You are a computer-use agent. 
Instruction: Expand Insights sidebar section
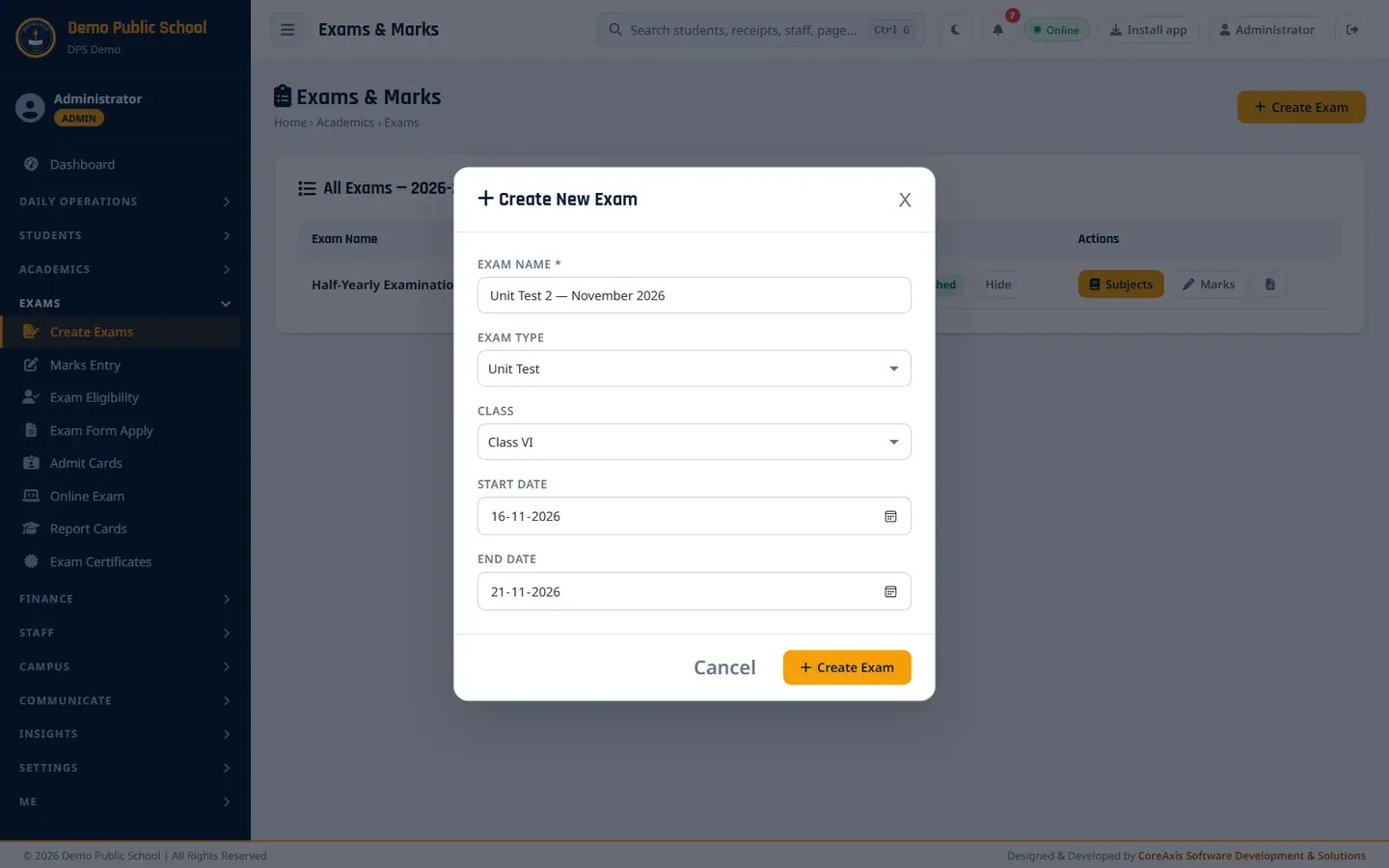(125, 734)
